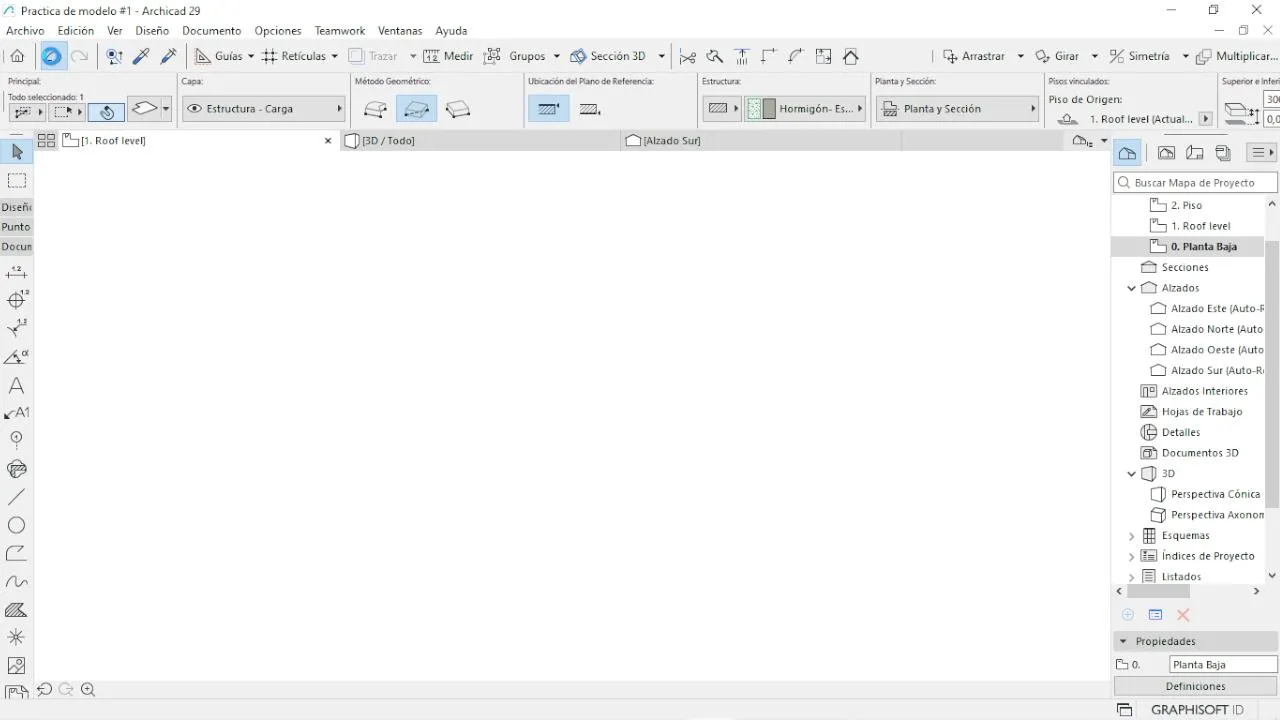Click the Trim icon next to scissors

click(x=715, y=56)
